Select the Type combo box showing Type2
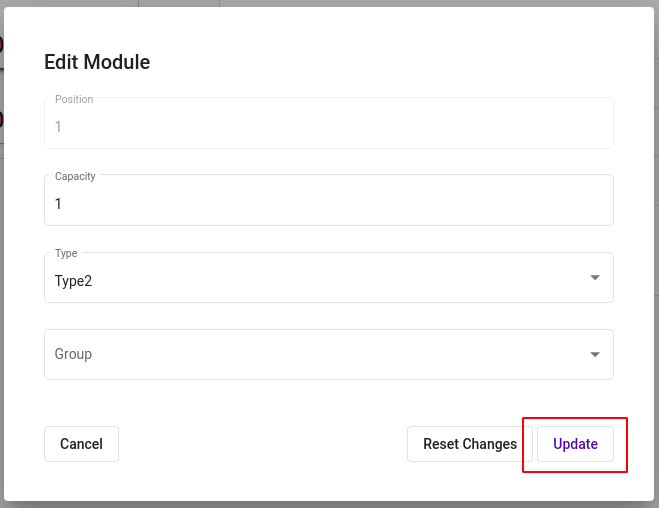Image resolution: width=659 pixels, height=508 pixels. click(x=329, y=277)
